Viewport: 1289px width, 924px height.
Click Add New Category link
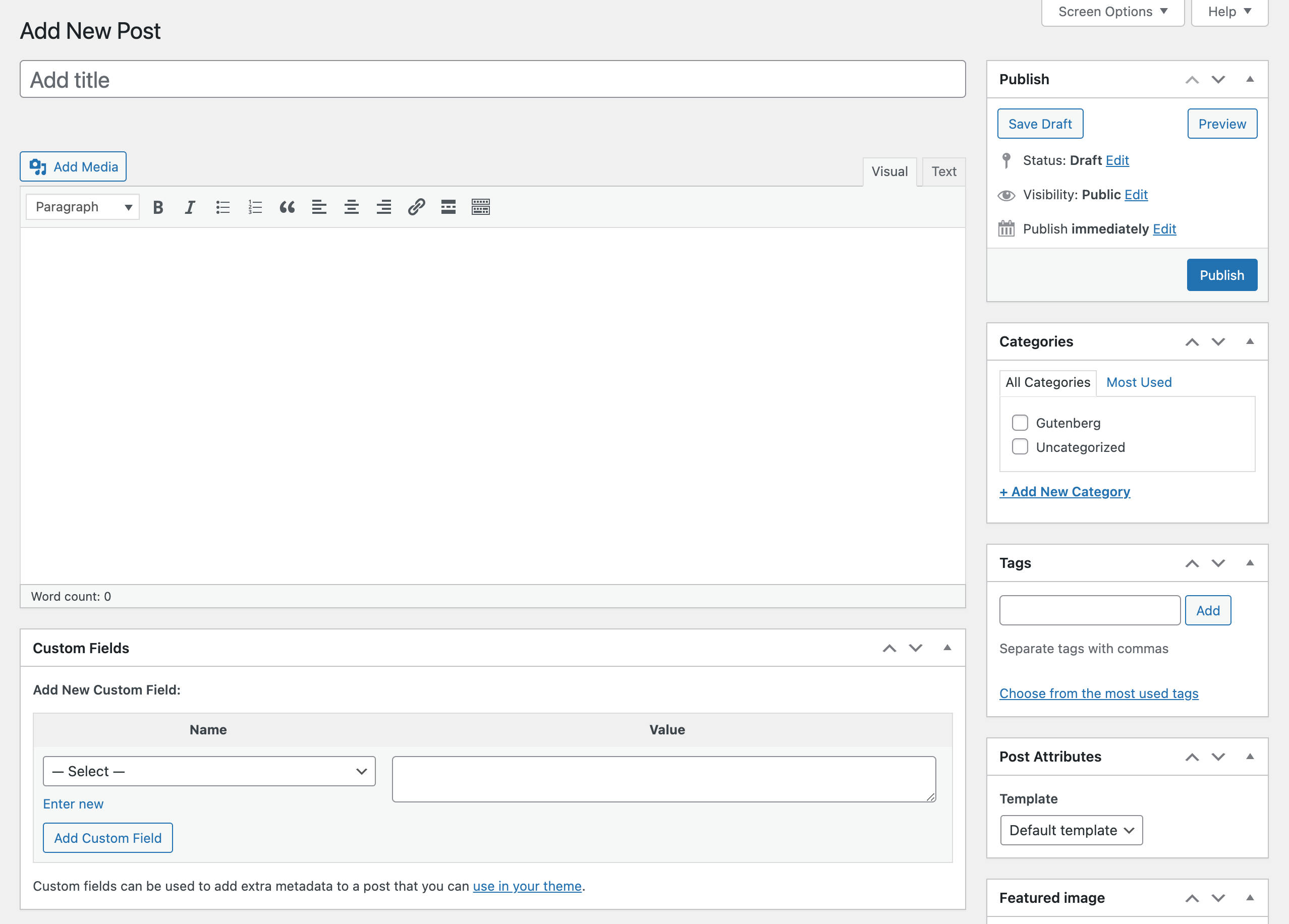(1064, 490)
